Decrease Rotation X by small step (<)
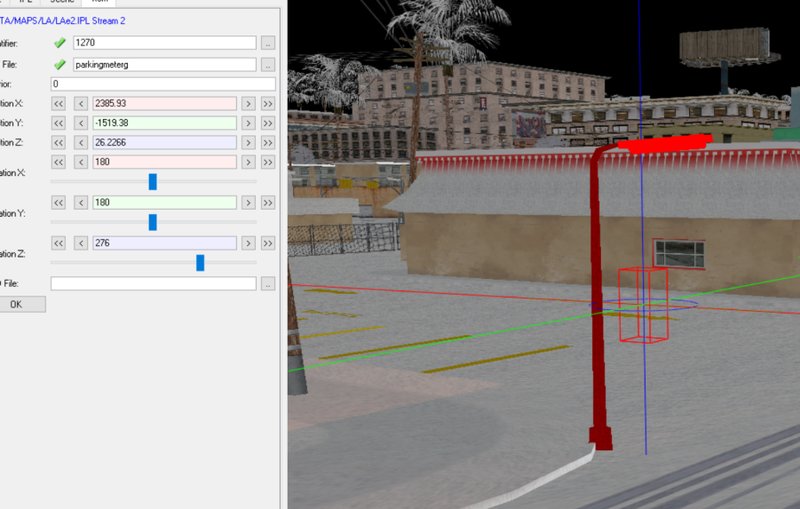Image resolution: width=800 pixels, height=509 pixels. click(x=81, y=162)
